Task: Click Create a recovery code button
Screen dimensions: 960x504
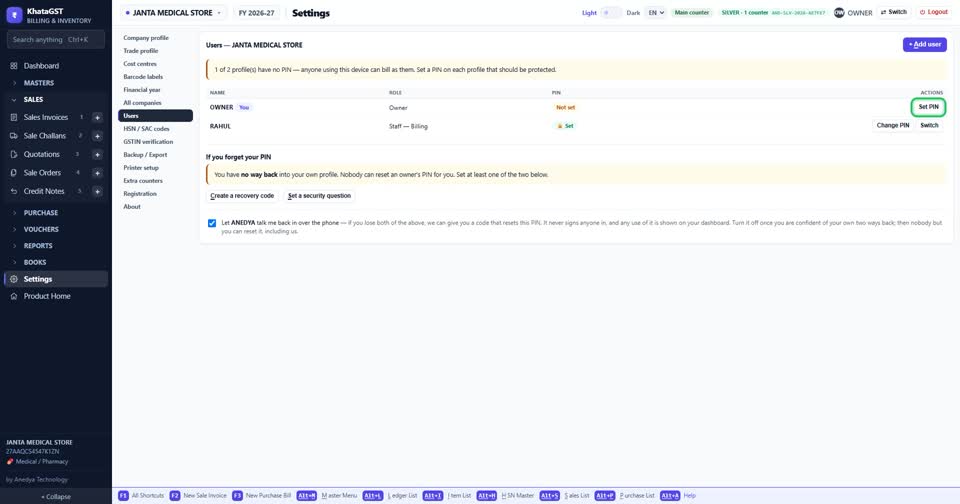Action: [x=242, y=196]
